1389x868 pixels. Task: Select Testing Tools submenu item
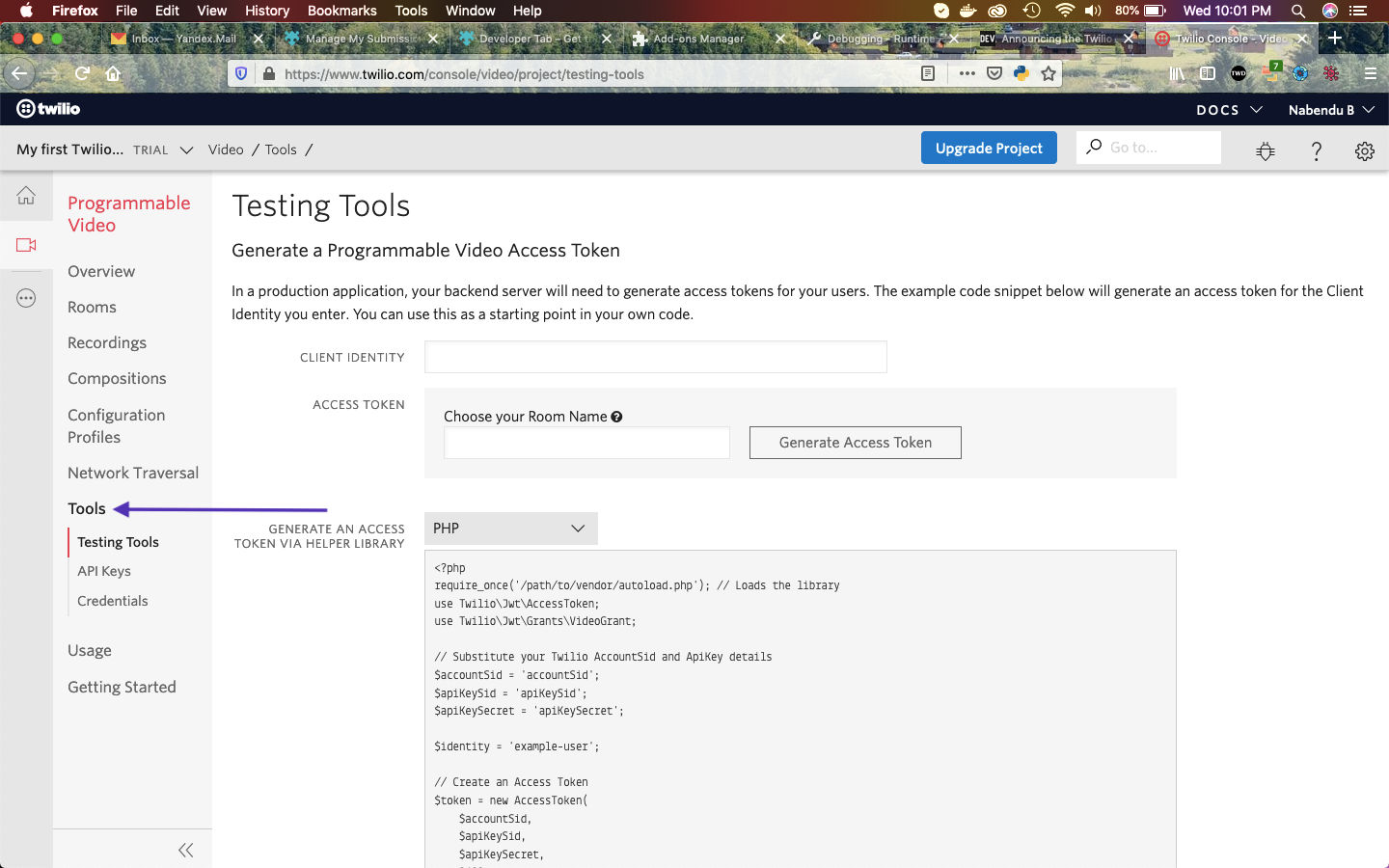point(118,542)
